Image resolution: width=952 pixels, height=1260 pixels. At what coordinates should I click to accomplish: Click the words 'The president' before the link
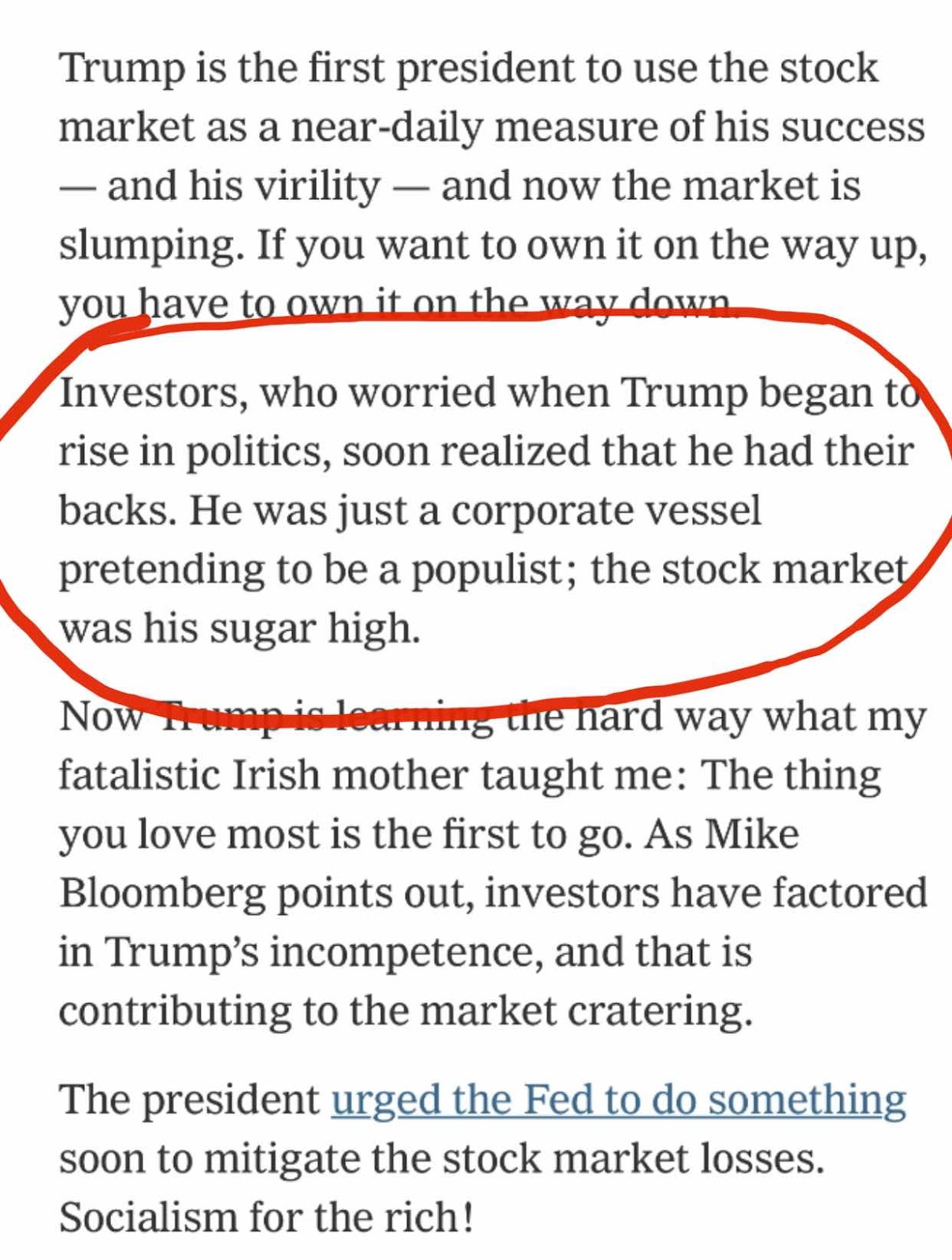pos(190,1100)
